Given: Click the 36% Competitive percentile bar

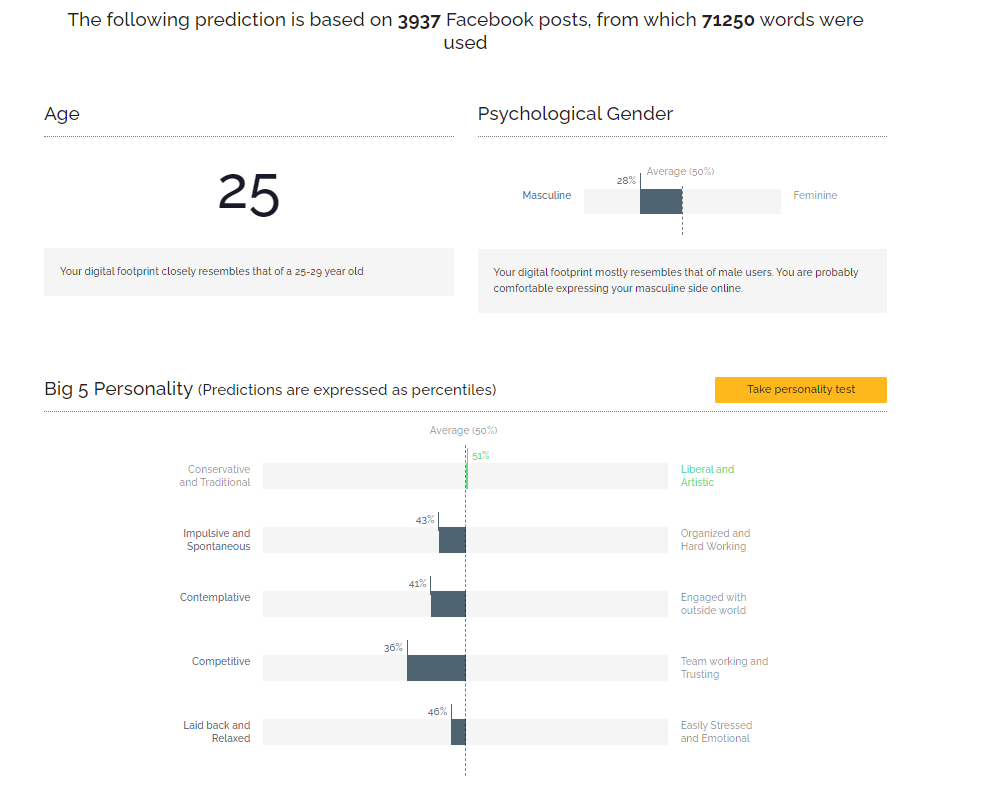Looking at the screenshot, I should tap(436, 668).
